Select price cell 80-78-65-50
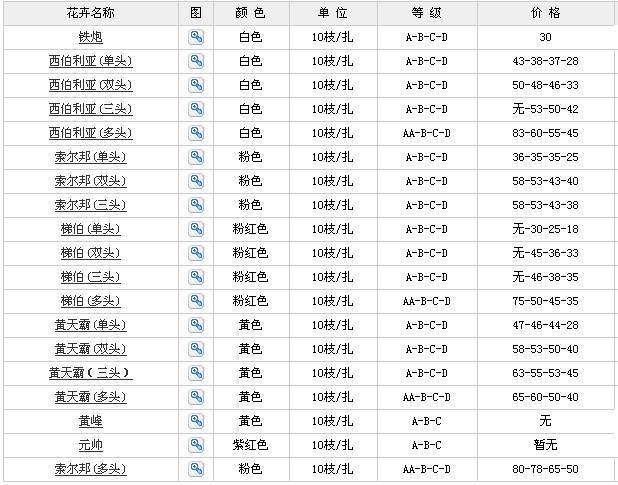Image resolution: width=618 pixels, height=485 pixels. (545, 469)
